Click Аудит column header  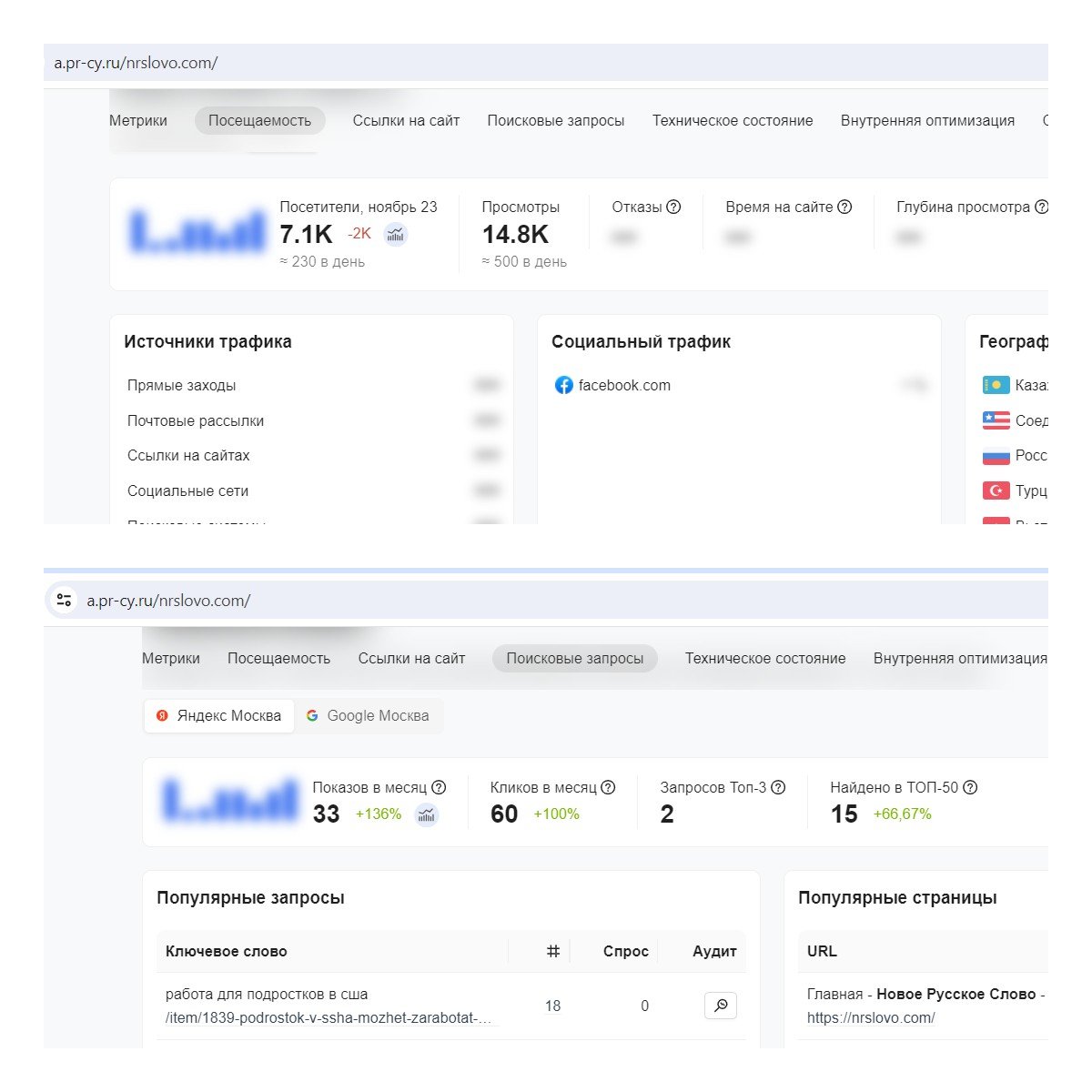click(x=714, y=951)
